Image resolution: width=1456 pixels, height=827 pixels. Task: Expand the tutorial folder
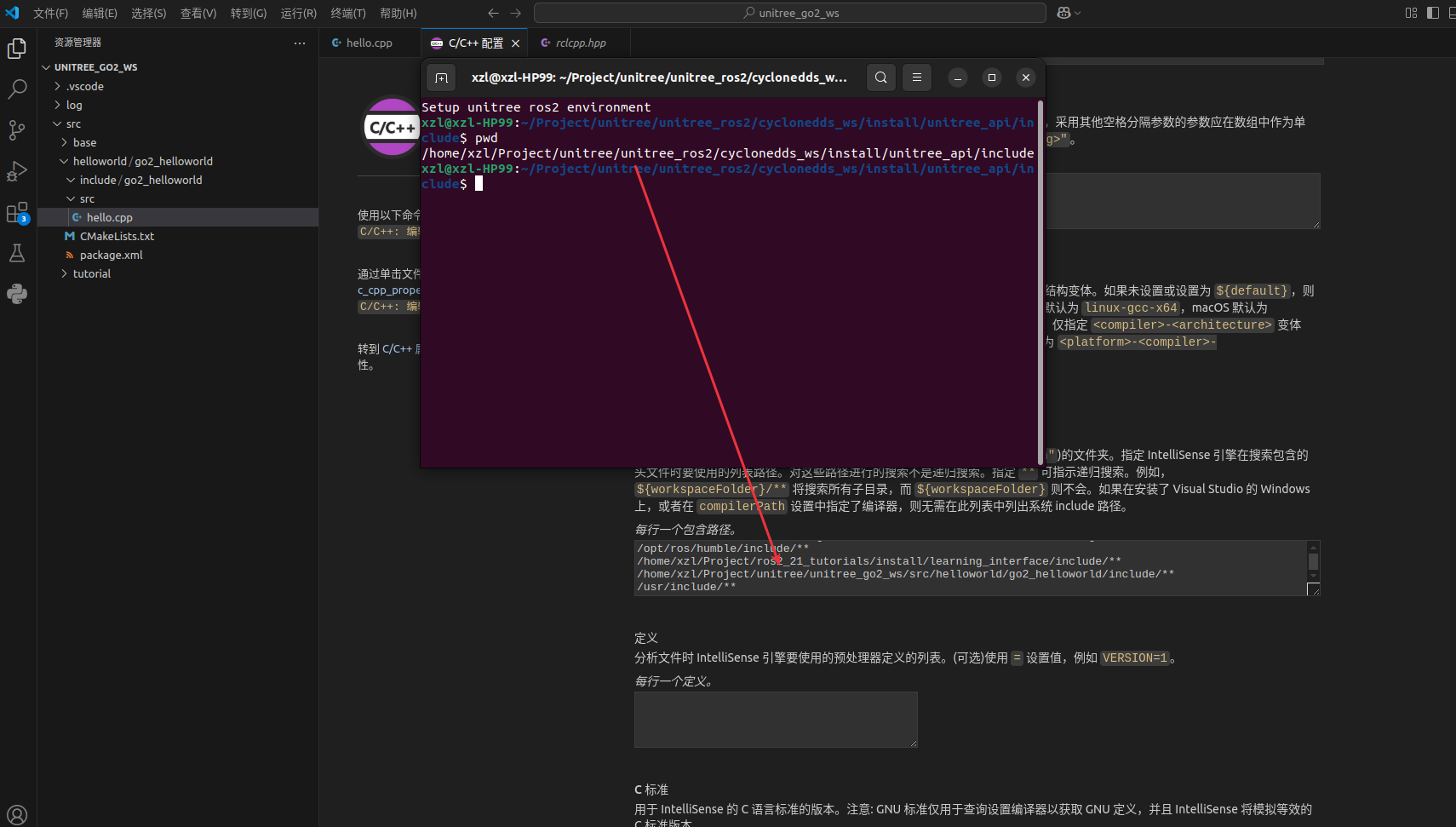178,273
